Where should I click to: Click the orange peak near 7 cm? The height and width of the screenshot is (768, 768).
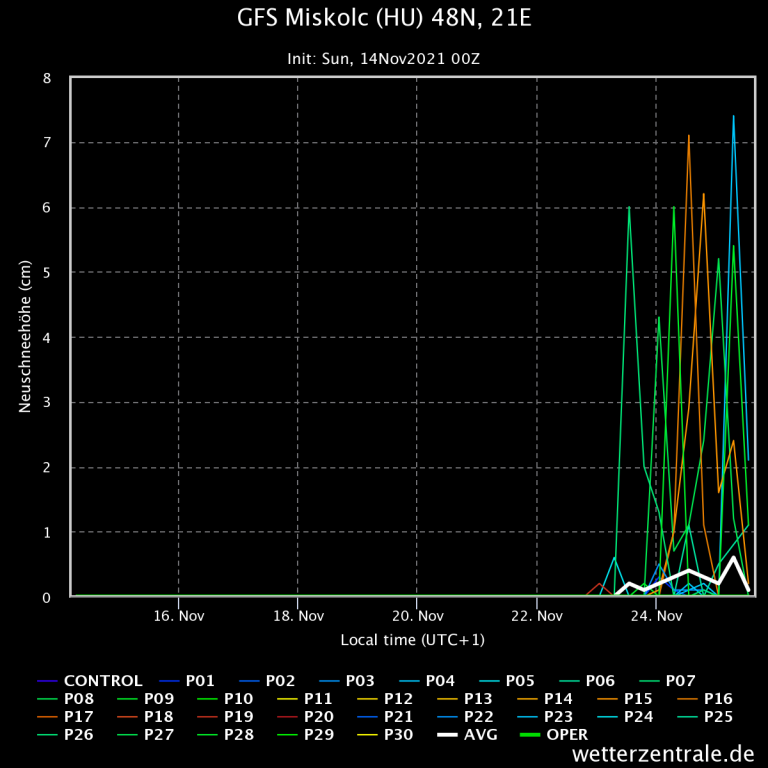coord(689,136)
